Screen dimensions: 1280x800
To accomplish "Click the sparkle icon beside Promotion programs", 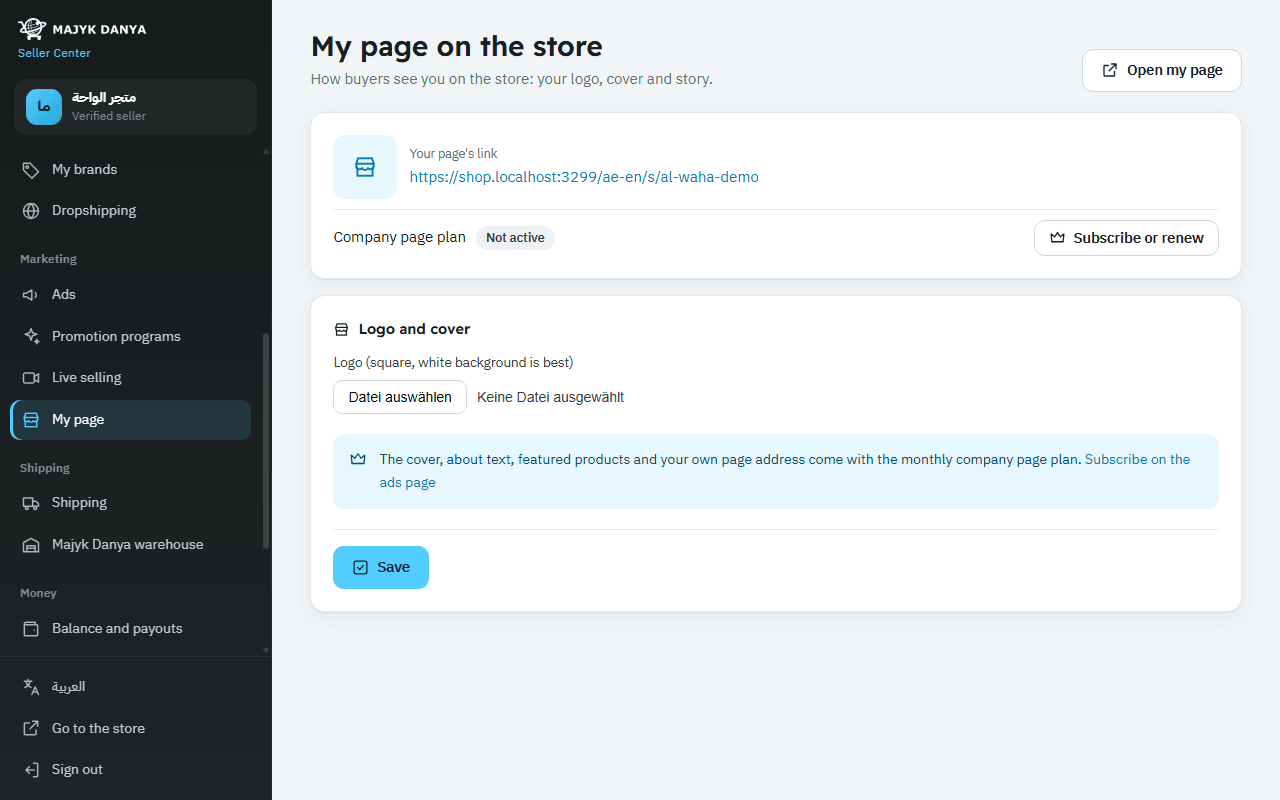I will [x=31, y=337].
